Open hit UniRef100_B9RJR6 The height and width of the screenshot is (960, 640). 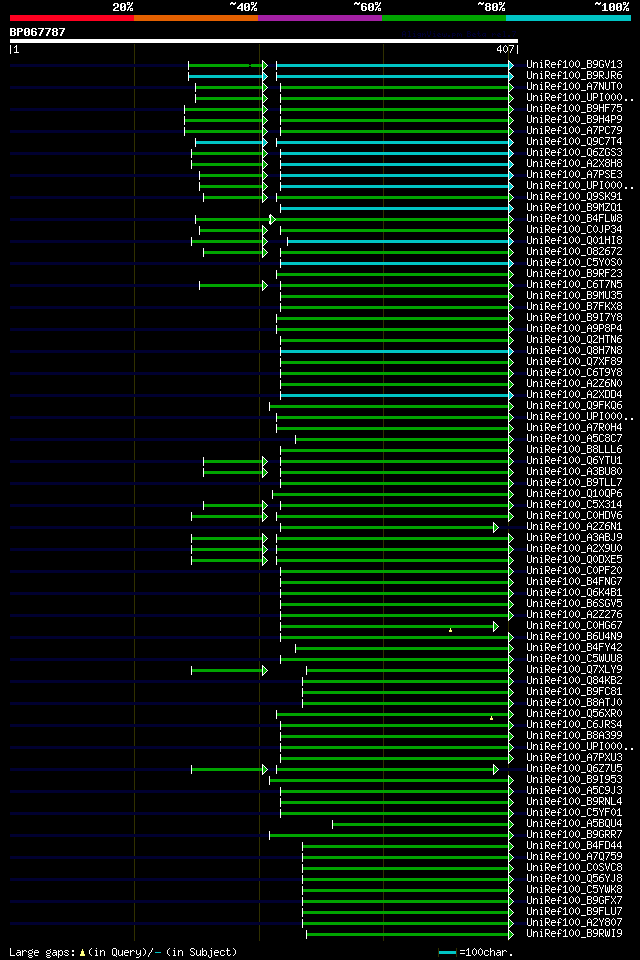pyautogui.click(x=574, y=75)
